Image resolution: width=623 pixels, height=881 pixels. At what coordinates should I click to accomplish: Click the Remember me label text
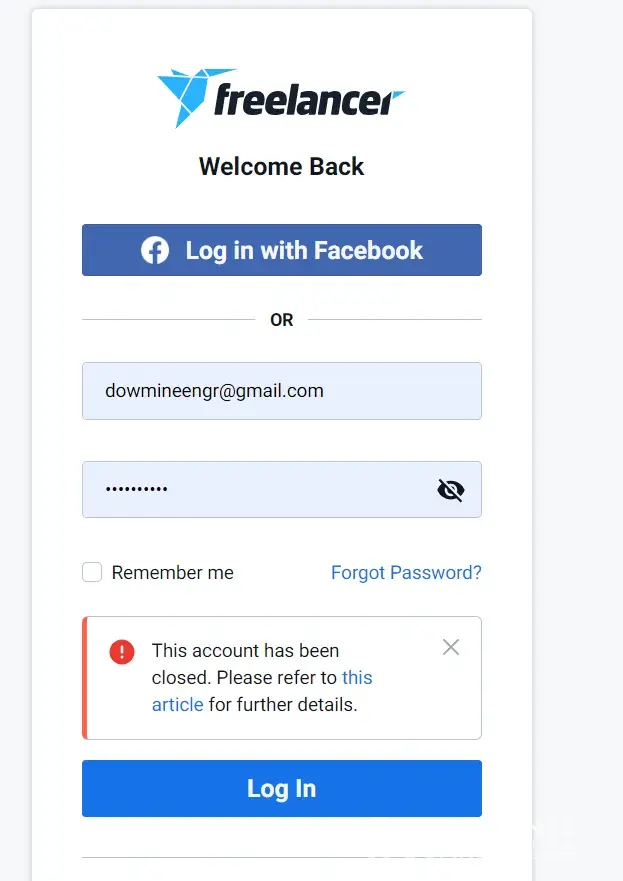(x=172, y=573)
